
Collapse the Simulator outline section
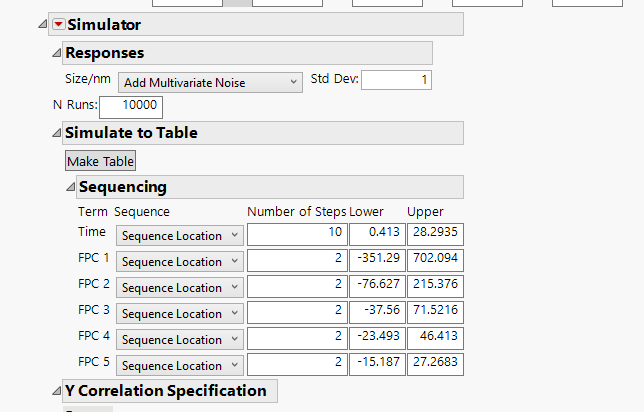point(43,25)
